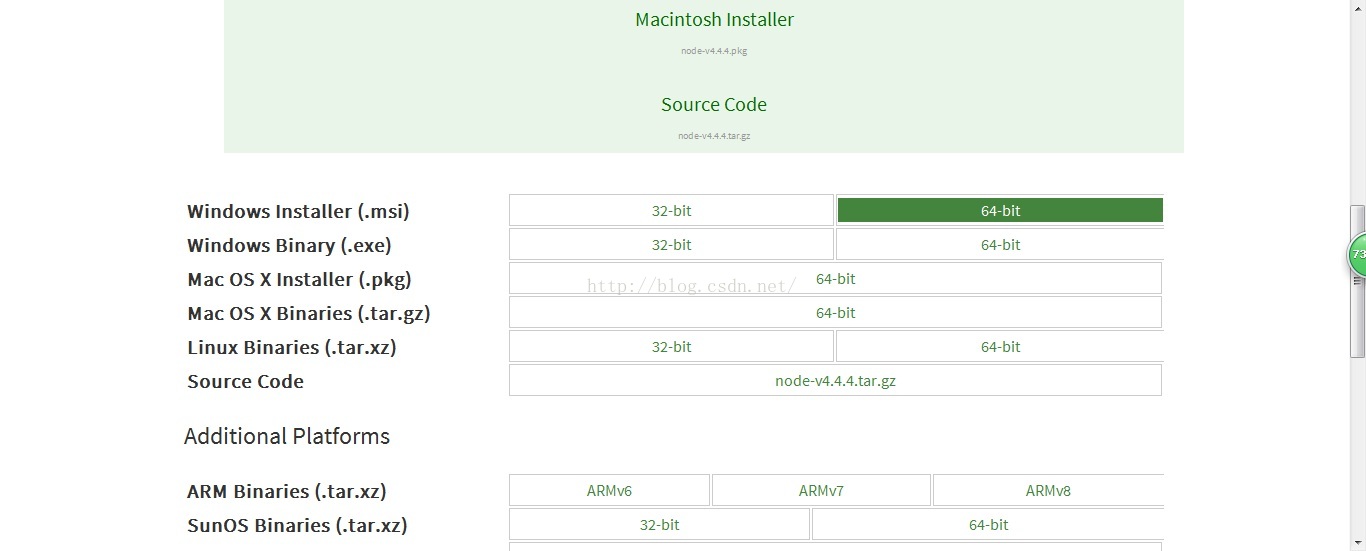Click the node-v4.4.4.tar.gz file name under the Source Code heading
Viewport: 1366px width, 551px height.
pyautogui.click(x=714, y=136)
